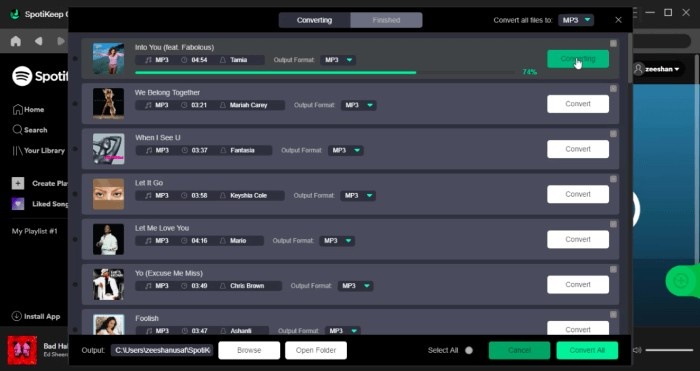The height and width of the screenshot is (371, 700).
Task: Click the dialog's vertical scrollbar
Action: pyautogui.click(x=630, y=58)
